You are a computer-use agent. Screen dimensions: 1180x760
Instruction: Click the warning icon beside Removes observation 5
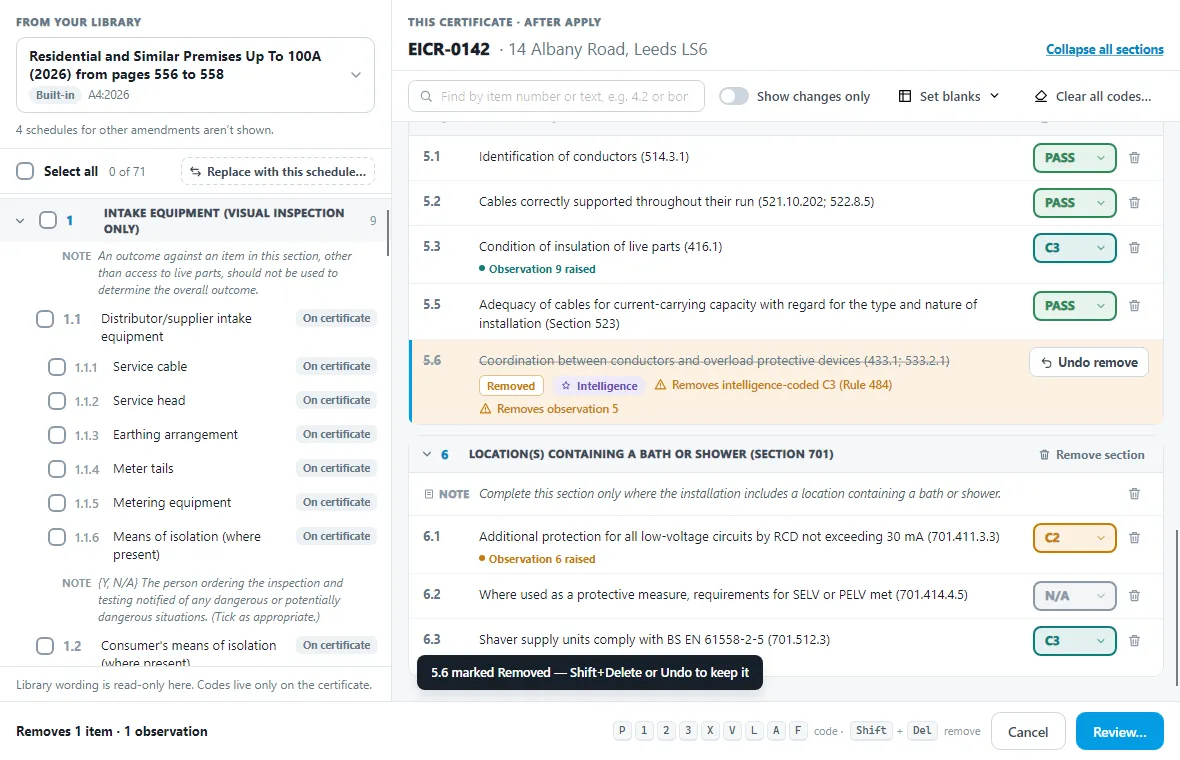[485, 409]
